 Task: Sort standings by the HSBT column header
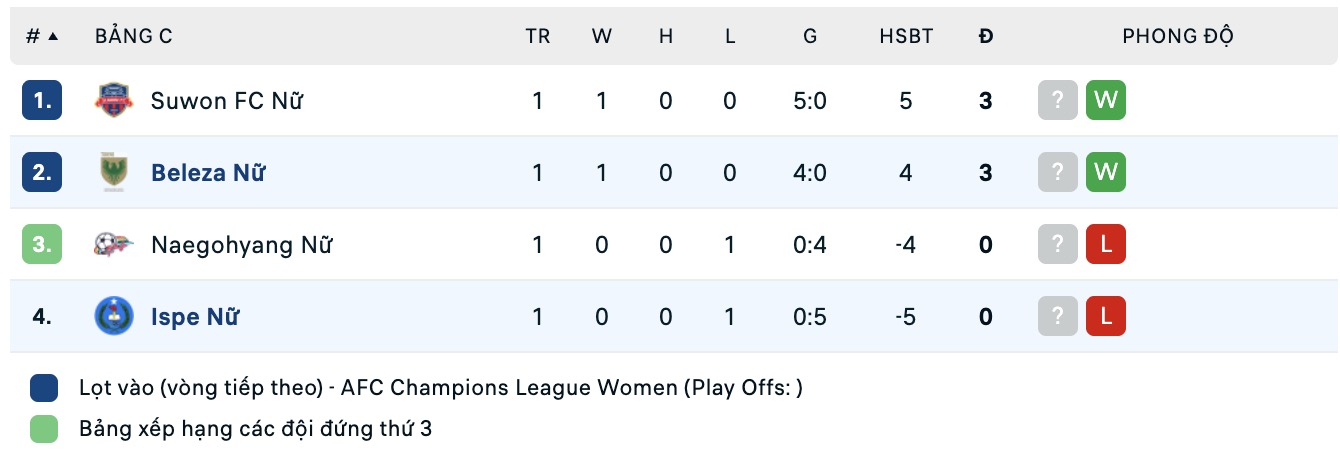(x=906, y=36)
